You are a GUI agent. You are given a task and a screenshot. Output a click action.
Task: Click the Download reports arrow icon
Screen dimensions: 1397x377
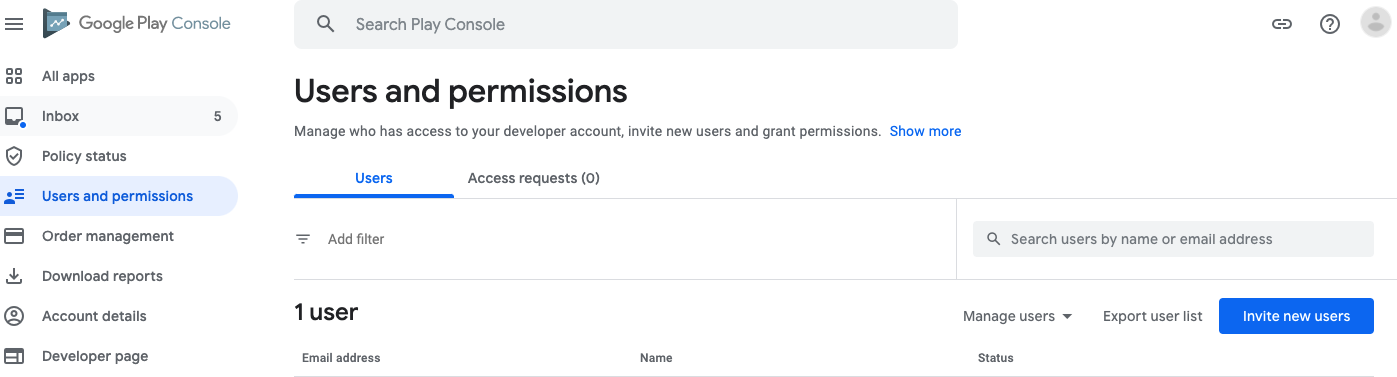click(14, 276)
